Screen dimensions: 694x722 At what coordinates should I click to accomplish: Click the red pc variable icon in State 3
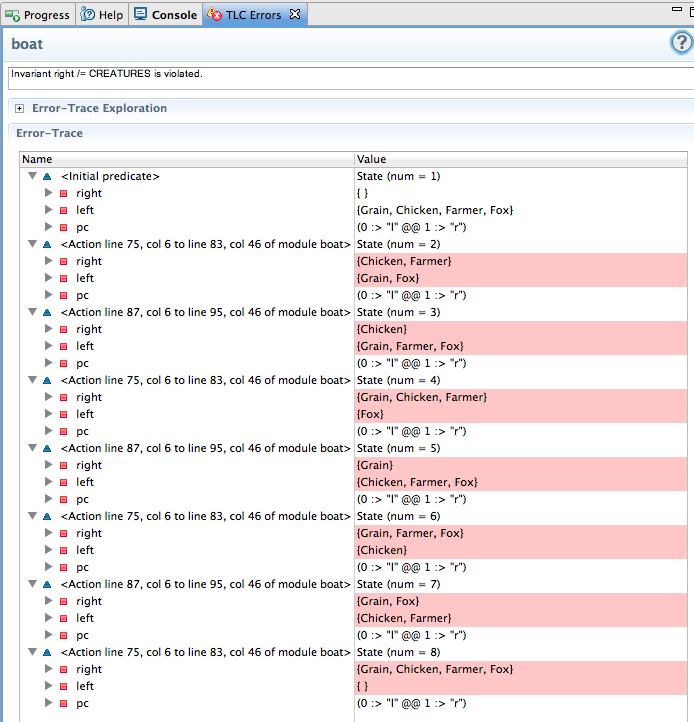pyautogui.click(x=63, y=363)
